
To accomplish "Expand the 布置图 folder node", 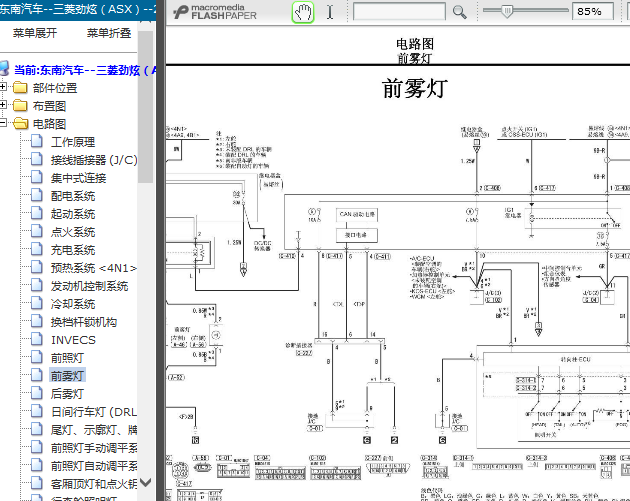I will [3, 105].
